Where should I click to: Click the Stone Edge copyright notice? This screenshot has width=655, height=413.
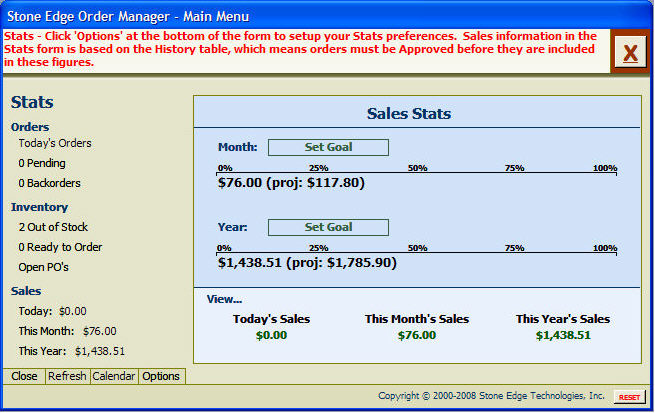pos(491,396)
